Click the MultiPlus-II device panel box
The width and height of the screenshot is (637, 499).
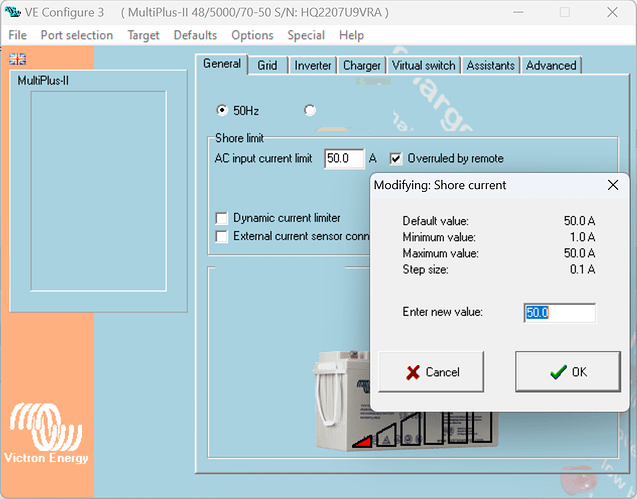click(x=98, y=191)
